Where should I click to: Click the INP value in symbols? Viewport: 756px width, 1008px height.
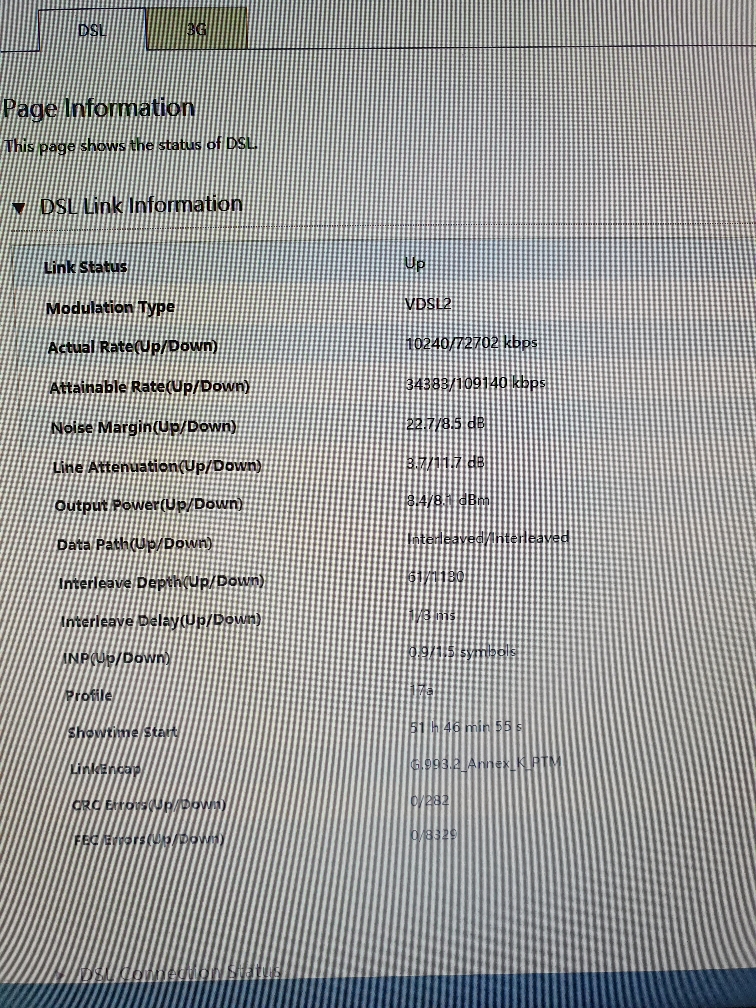coord(462,652)
